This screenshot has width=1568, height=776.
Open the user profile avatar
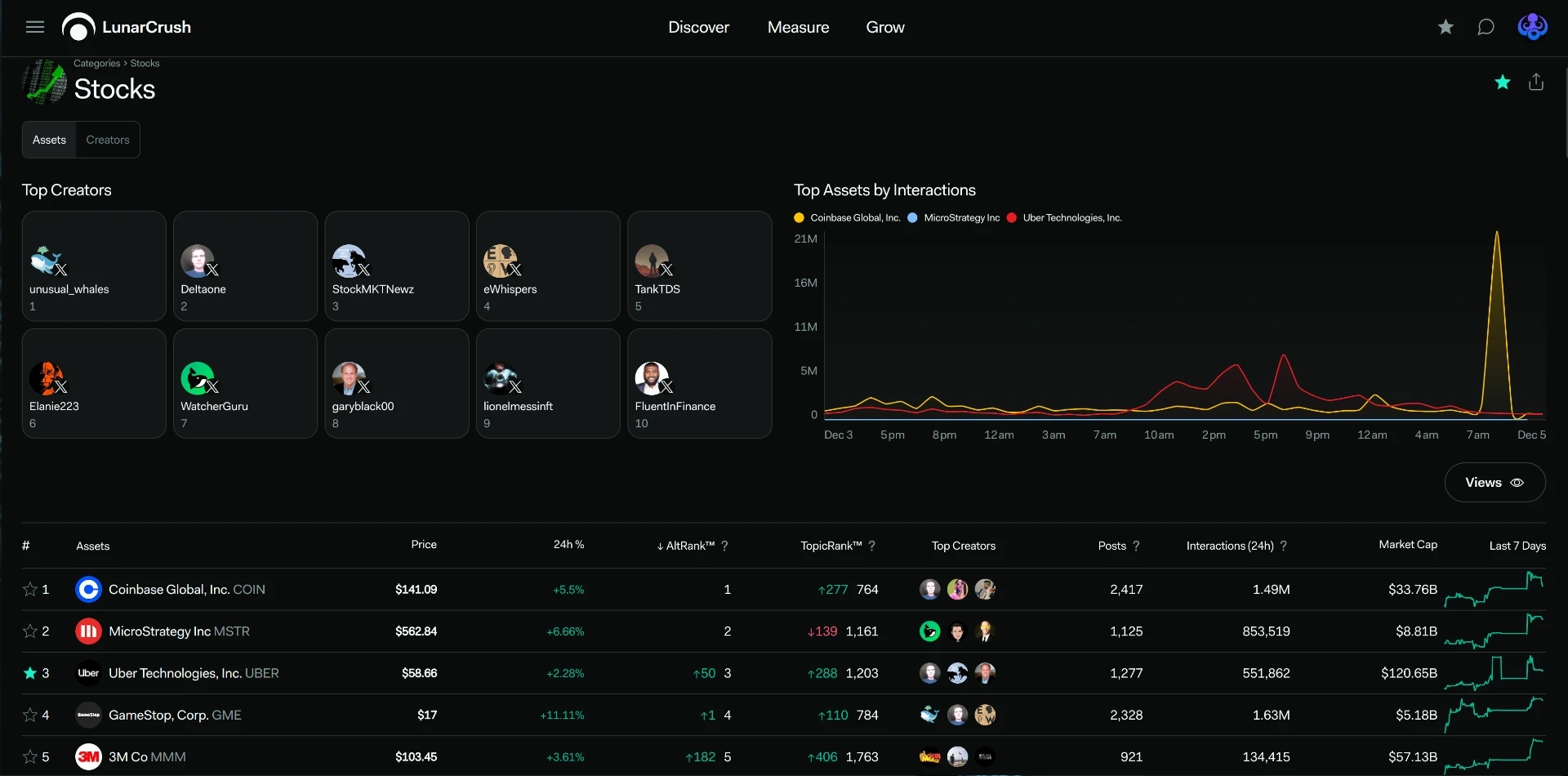click(x=1533, y=27)
